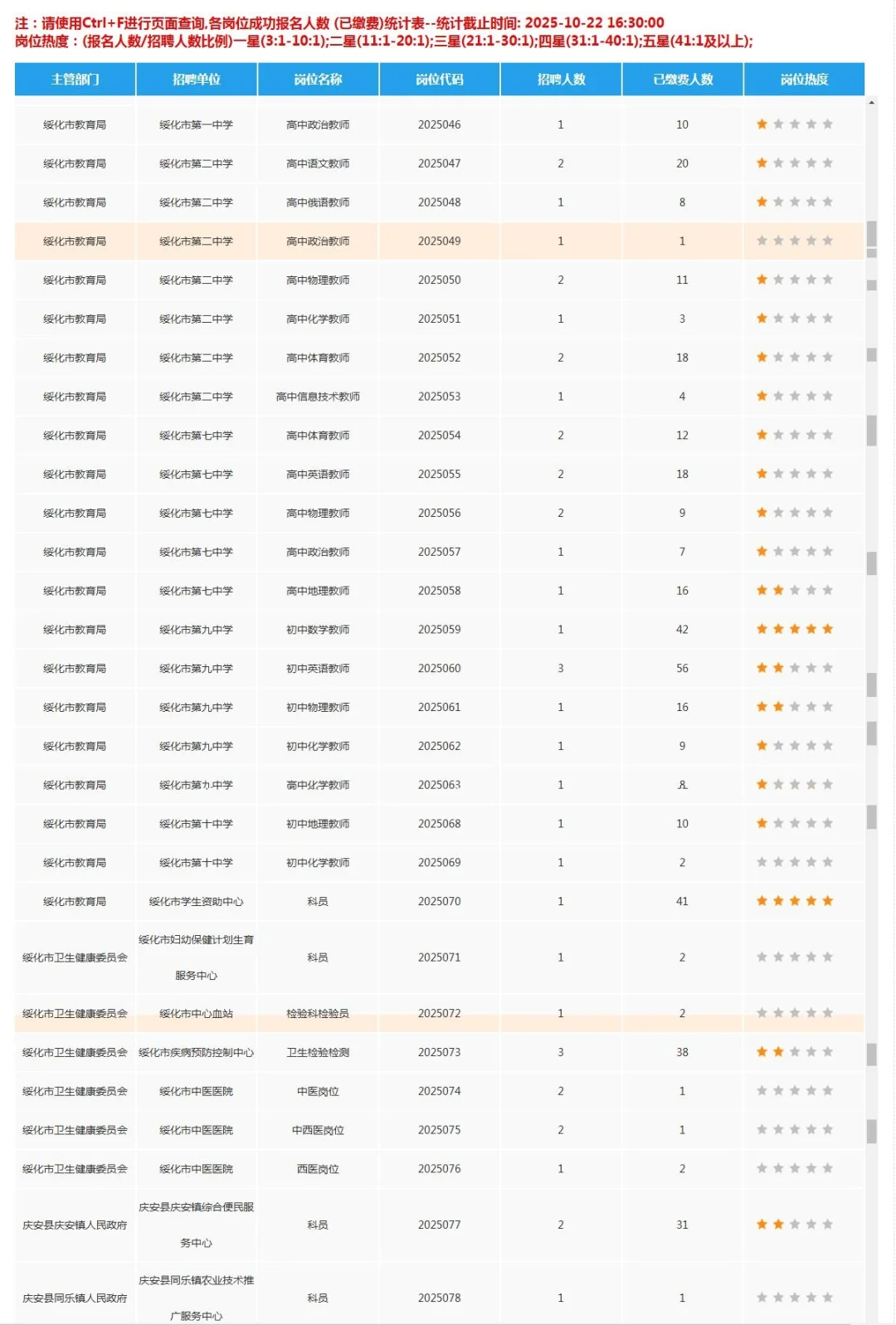Select the position code 2025075
Screen dimensions: 896x1325
(440, 1130)
